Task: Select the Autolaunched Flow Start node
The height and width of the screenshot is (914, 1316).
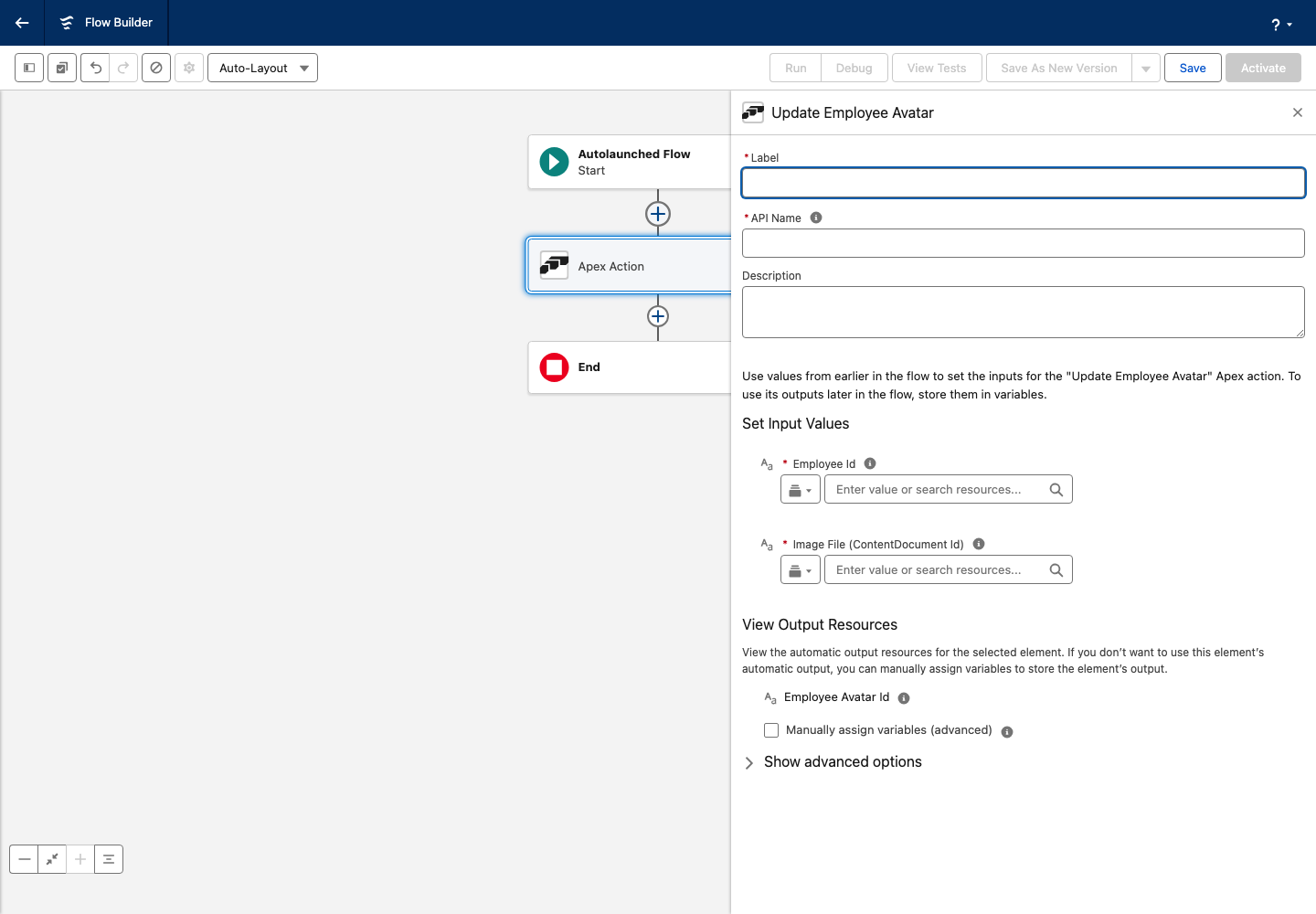Action: [630, 162]
